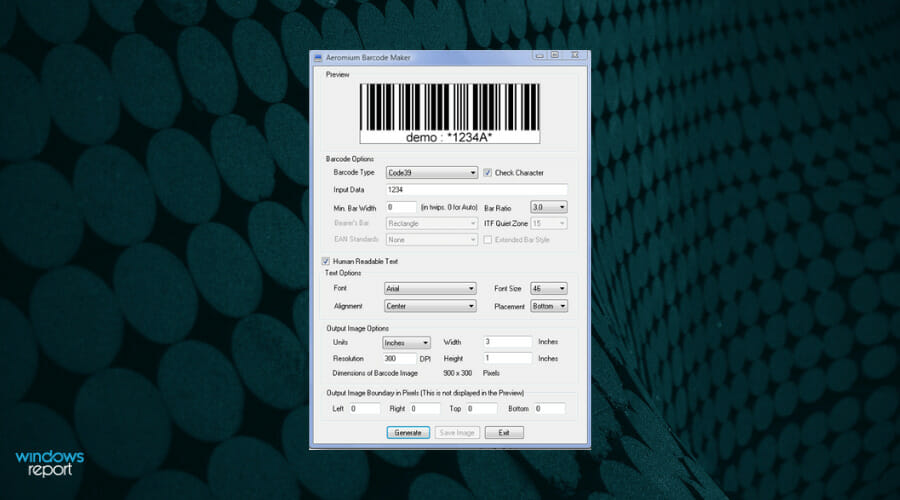Open the Font dropdown showing Arial
This screenshot has height=500, width=900.
(x=430, y=288)
